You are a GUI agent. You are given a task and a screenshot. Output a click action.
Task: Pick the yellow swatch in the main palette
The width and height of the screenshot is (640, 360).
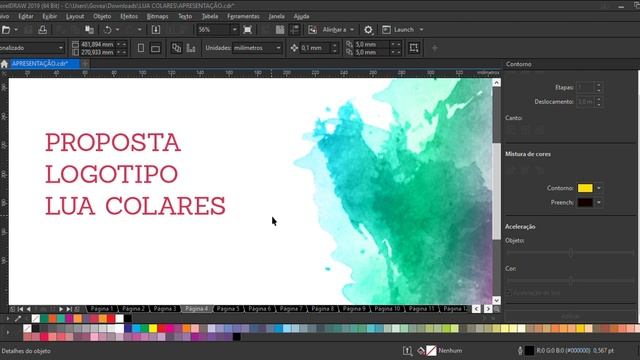(x=153, y=328)
